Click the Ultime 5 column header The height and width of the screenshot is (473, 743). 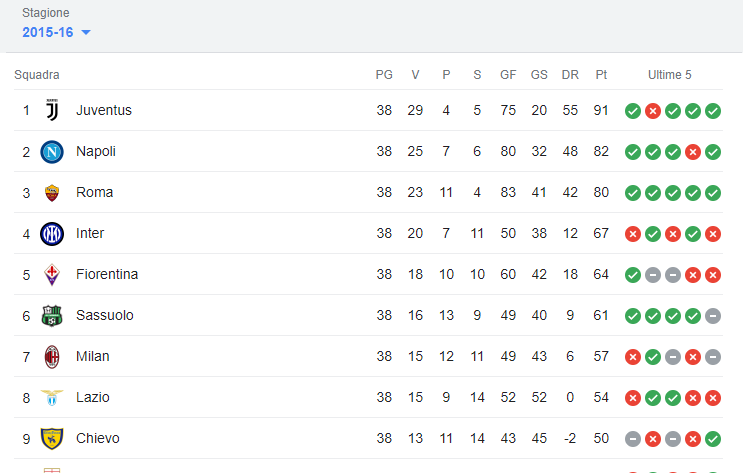point(670,75)
